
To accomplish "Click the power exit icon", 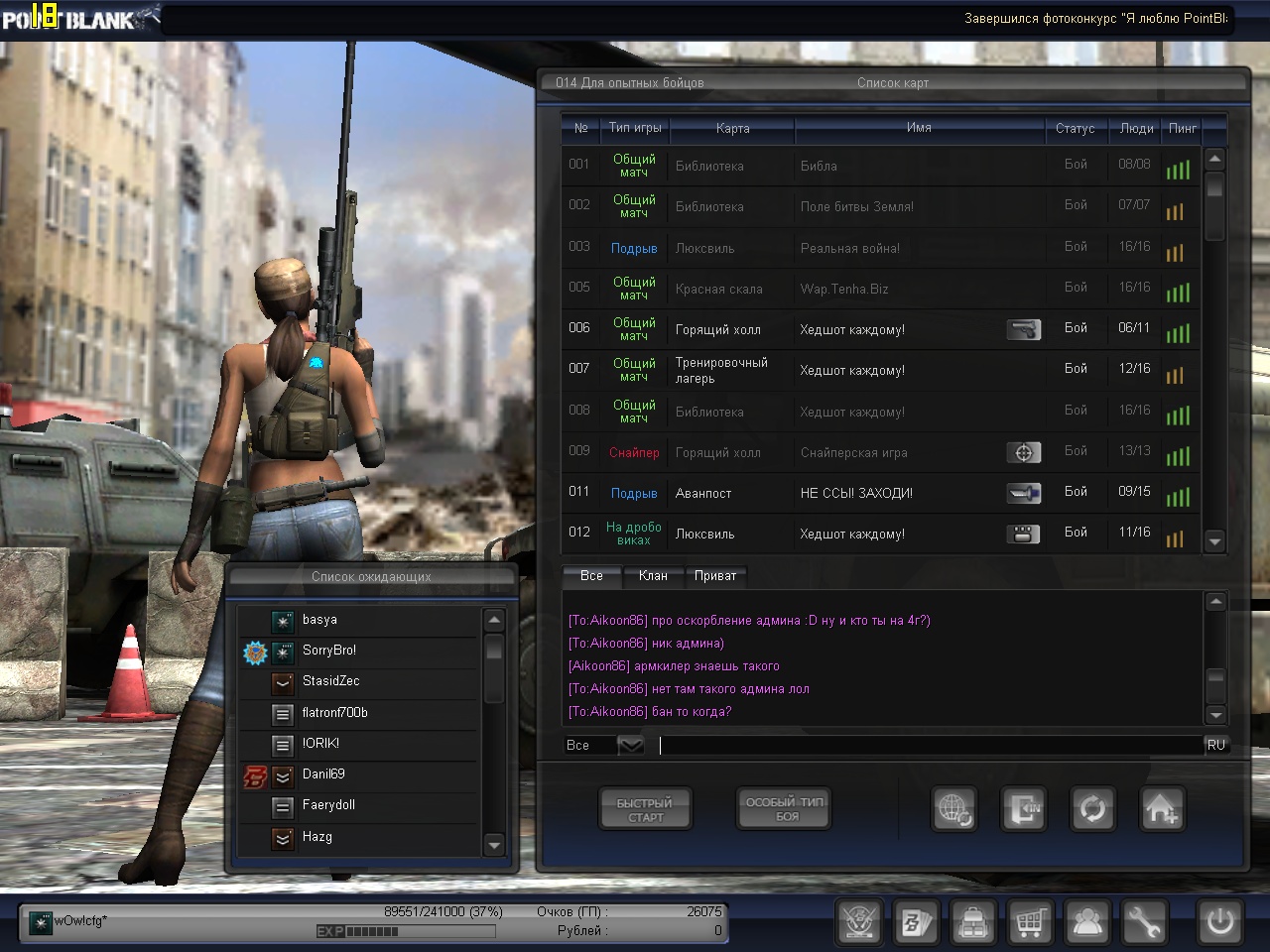I will click(1219, 922).
